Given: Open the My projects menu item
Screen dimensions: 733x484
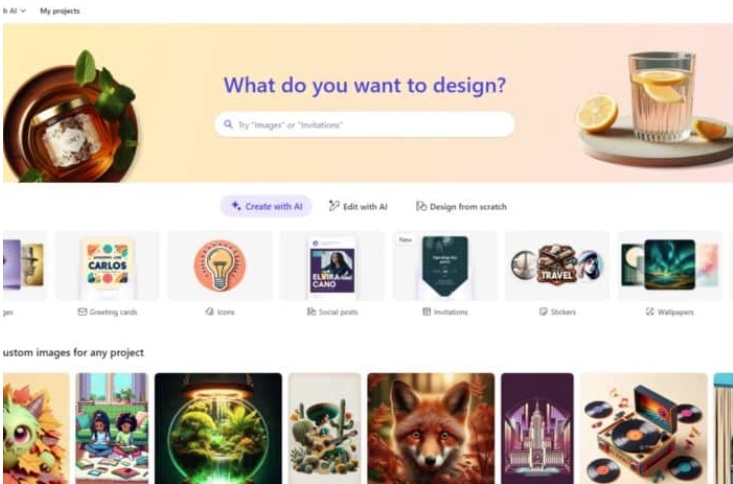Looking at the screenshot, I should 60,11.
